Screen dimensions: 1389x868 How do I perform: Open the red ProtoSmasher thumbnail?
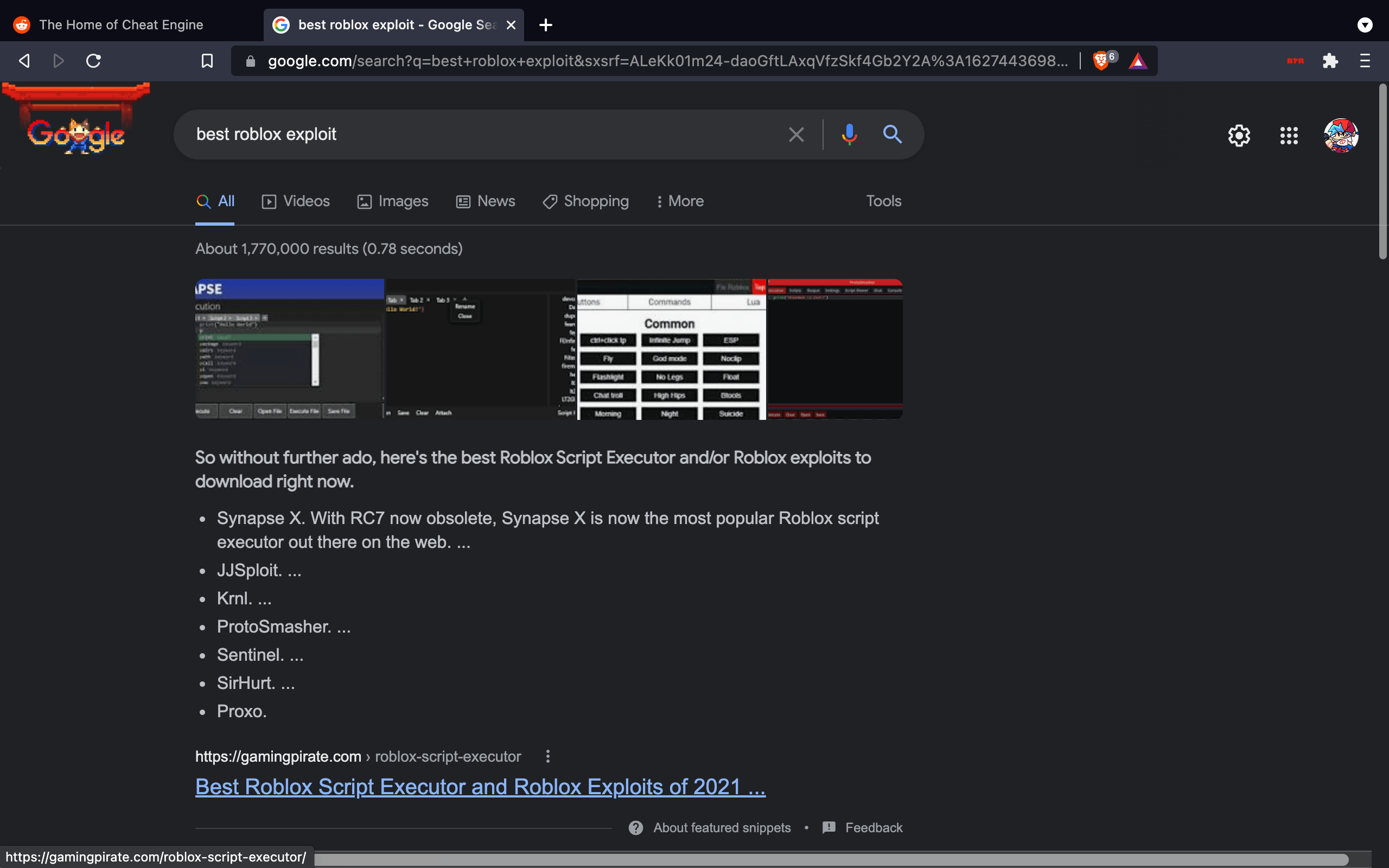tap(835, 349)
